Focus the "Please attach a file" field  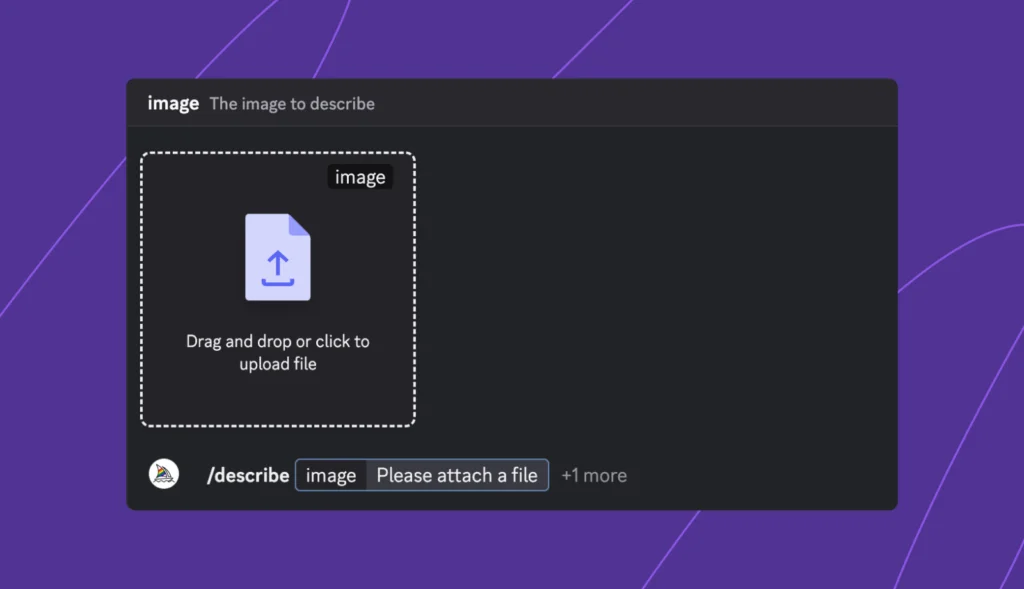point(457,475)
